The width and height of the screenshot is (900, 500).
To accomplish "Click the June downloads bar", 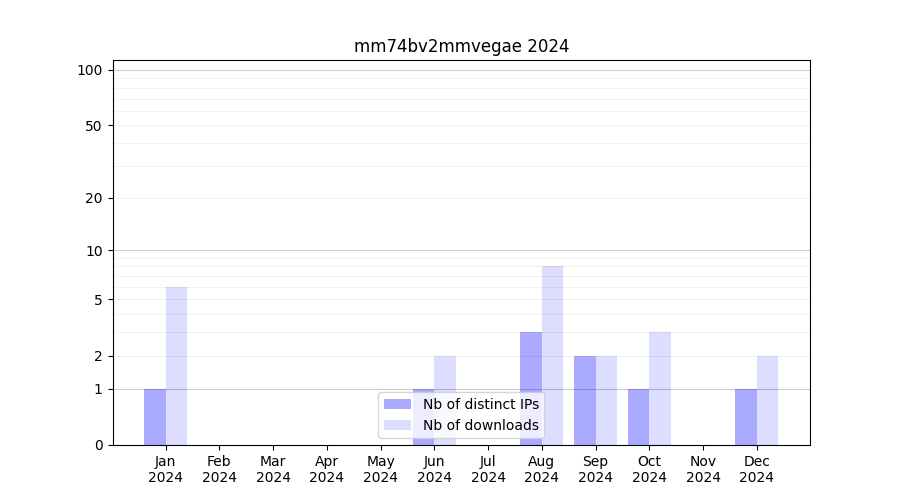I will tap(445, 375).
